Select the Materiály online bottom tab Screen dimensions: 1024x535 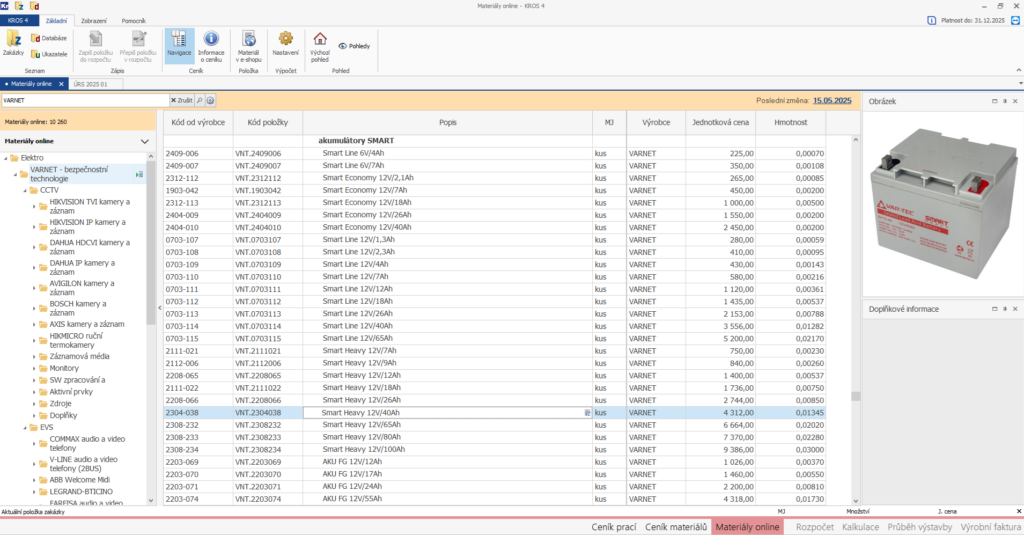click(x=747, y=527)
